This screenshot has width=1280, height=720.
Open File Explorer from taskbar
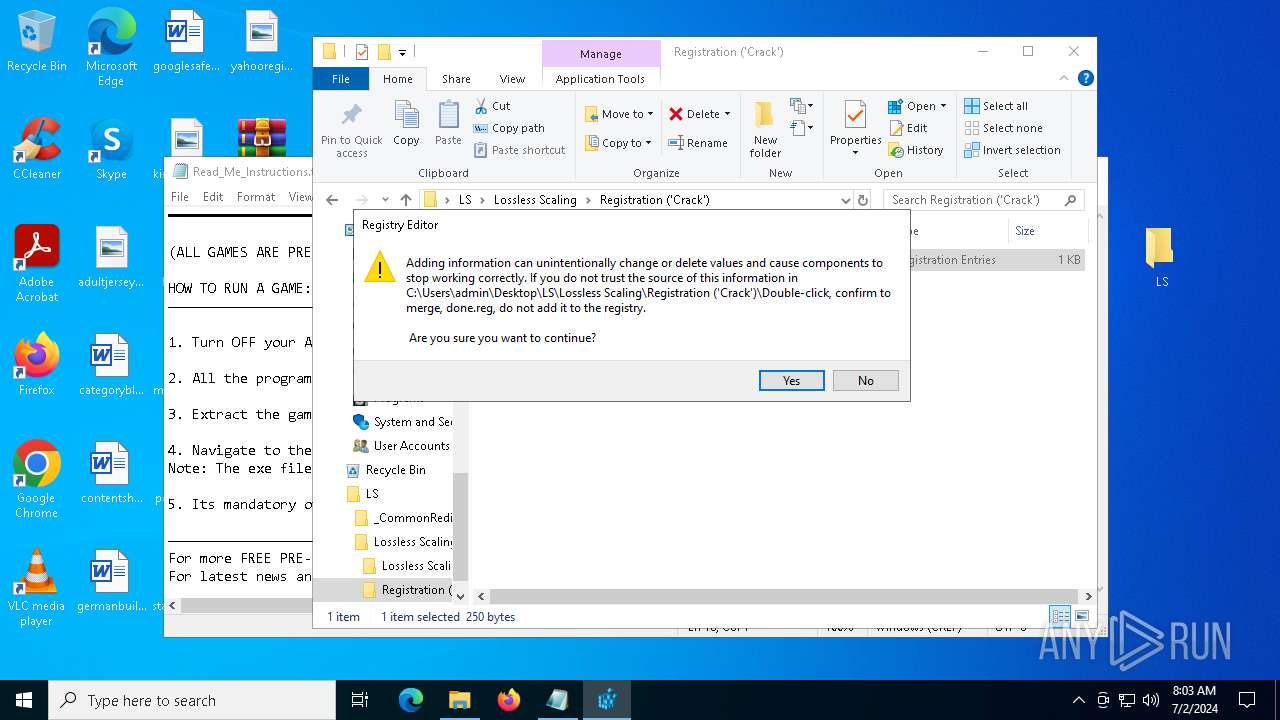[x=459, y=700]
